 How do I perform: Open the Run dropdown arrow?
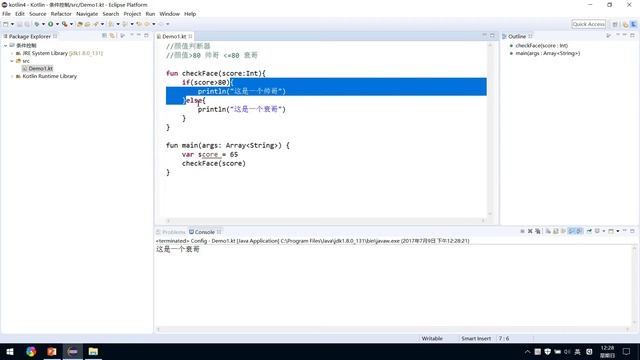[57, 24]
